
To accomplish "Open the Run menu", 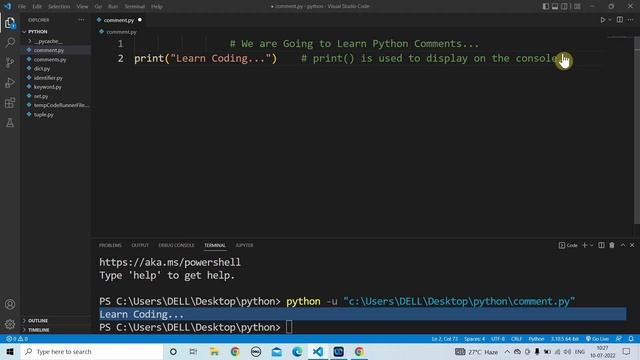I will click(x=113, y=6).
